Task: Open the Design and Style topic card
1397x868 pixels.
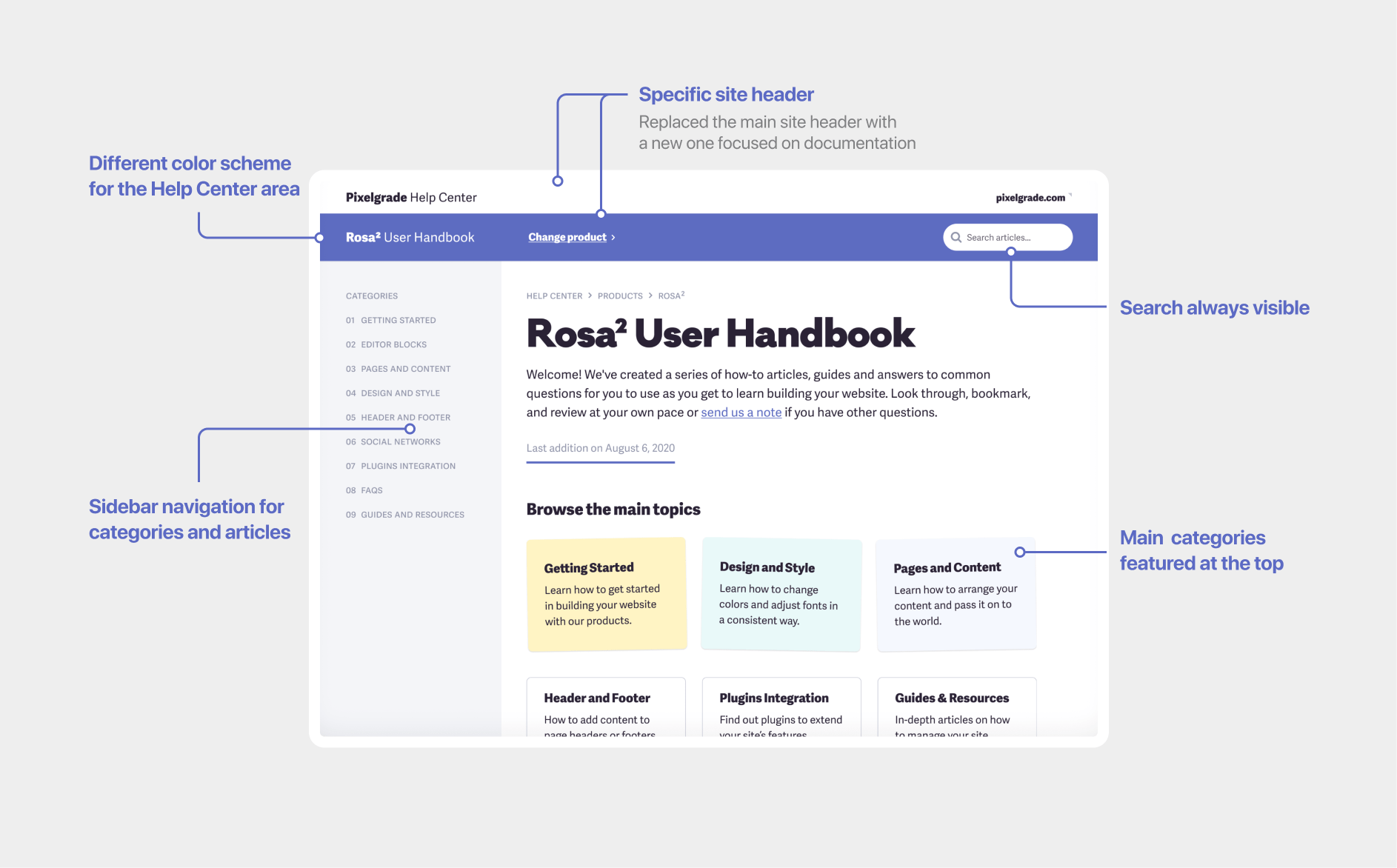Action: click(781, 595)
